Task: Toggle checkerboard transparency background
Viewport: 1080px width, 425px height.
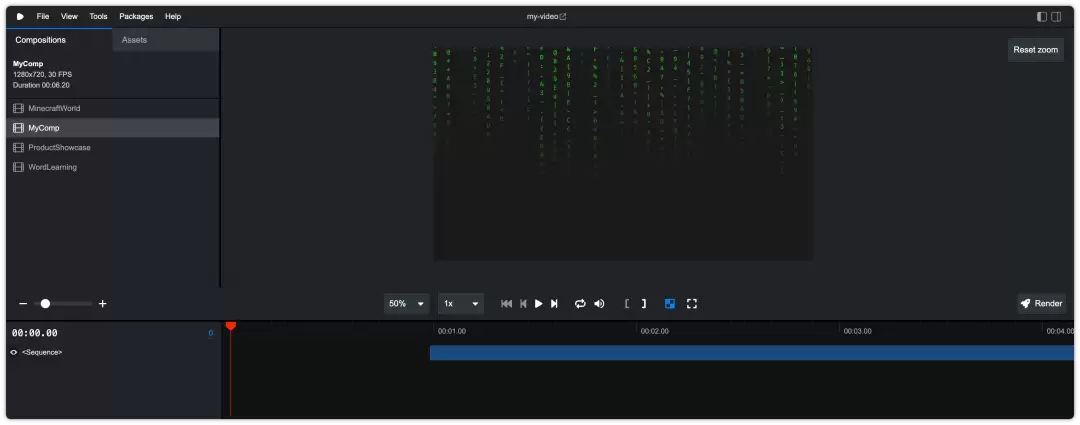Action: [669, 304]
